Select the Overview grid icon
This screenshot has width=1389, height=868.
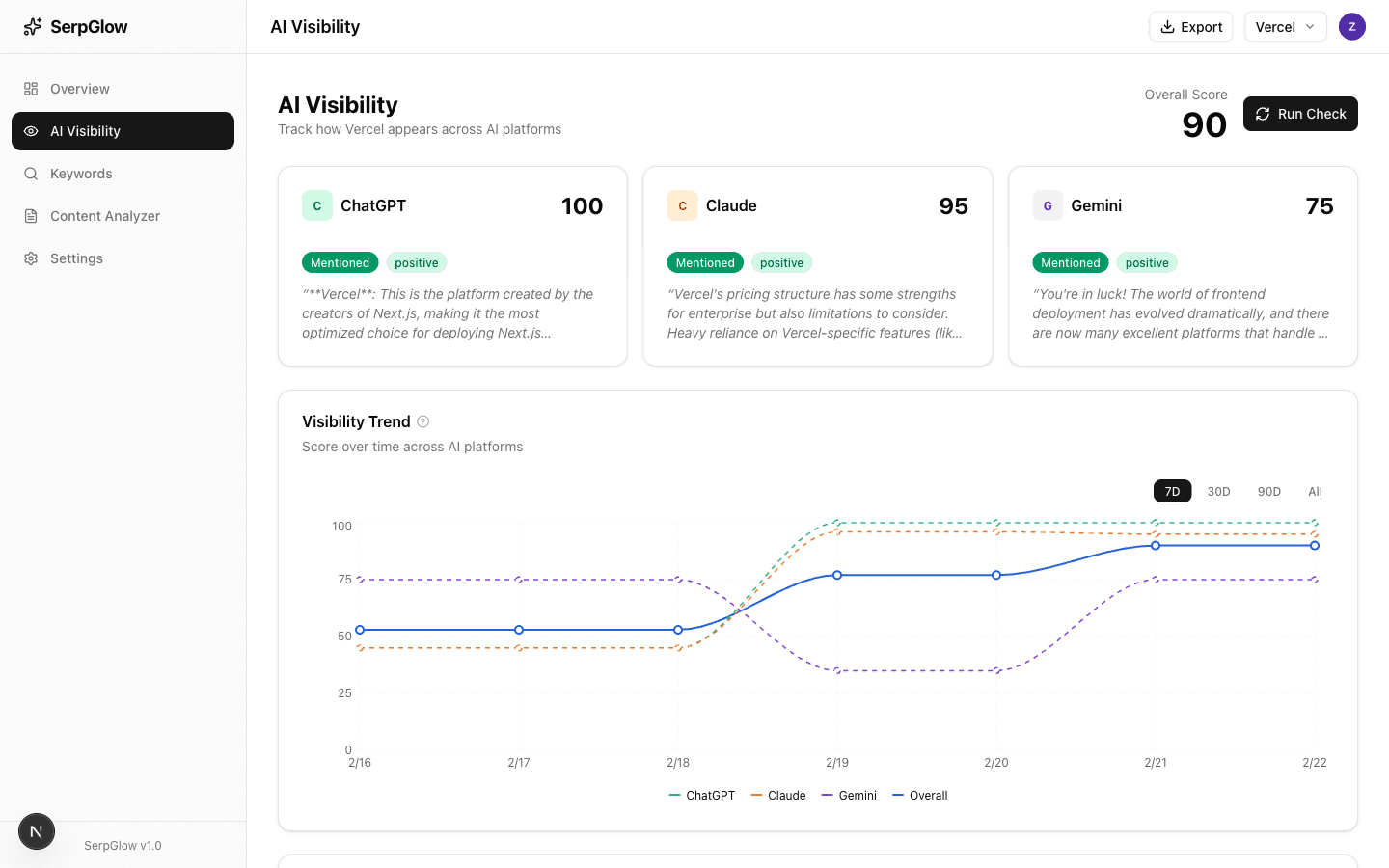31,88
